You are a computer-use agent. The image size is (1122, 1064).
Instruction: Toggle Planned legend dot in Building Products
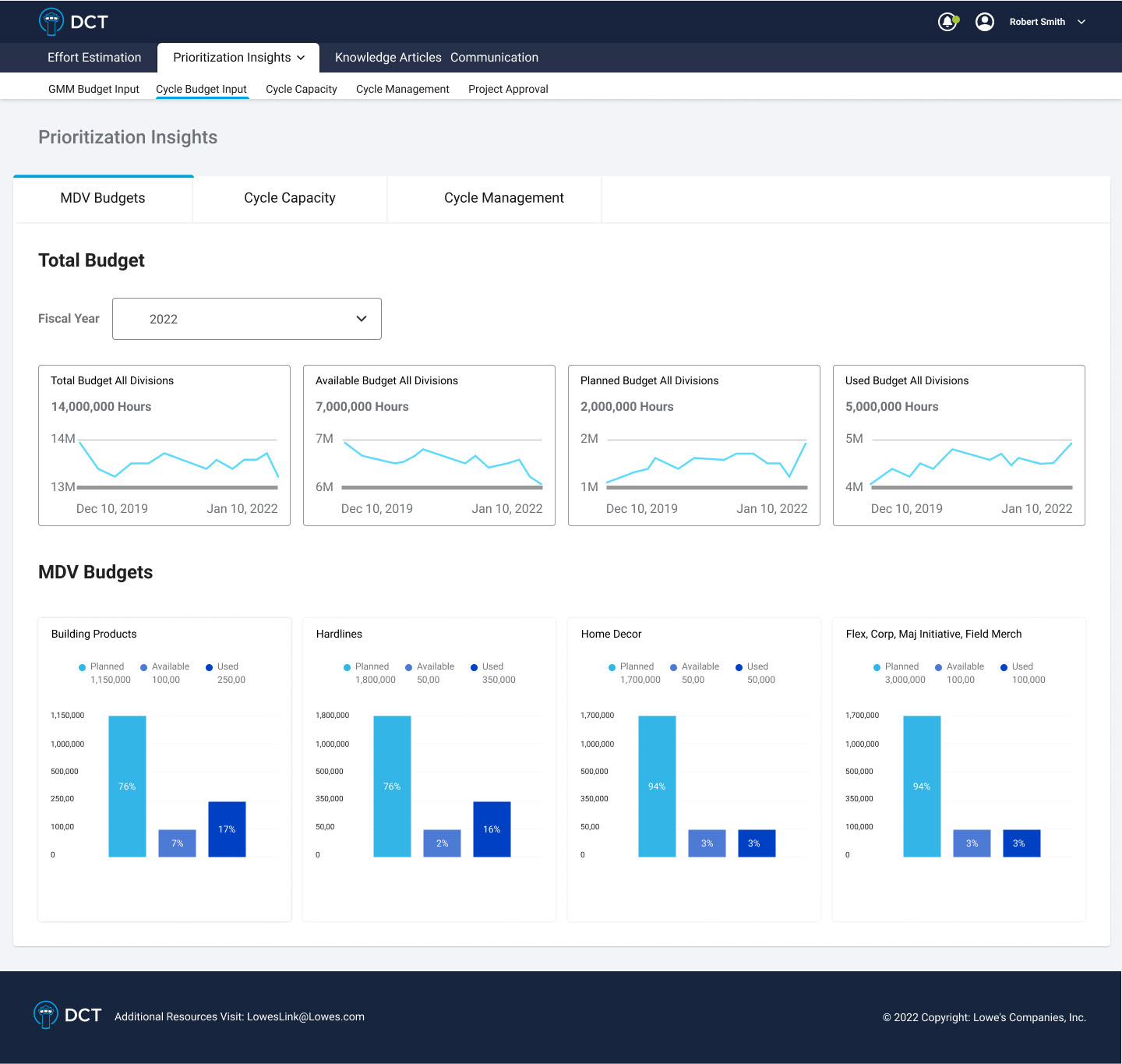coord(82,667)
